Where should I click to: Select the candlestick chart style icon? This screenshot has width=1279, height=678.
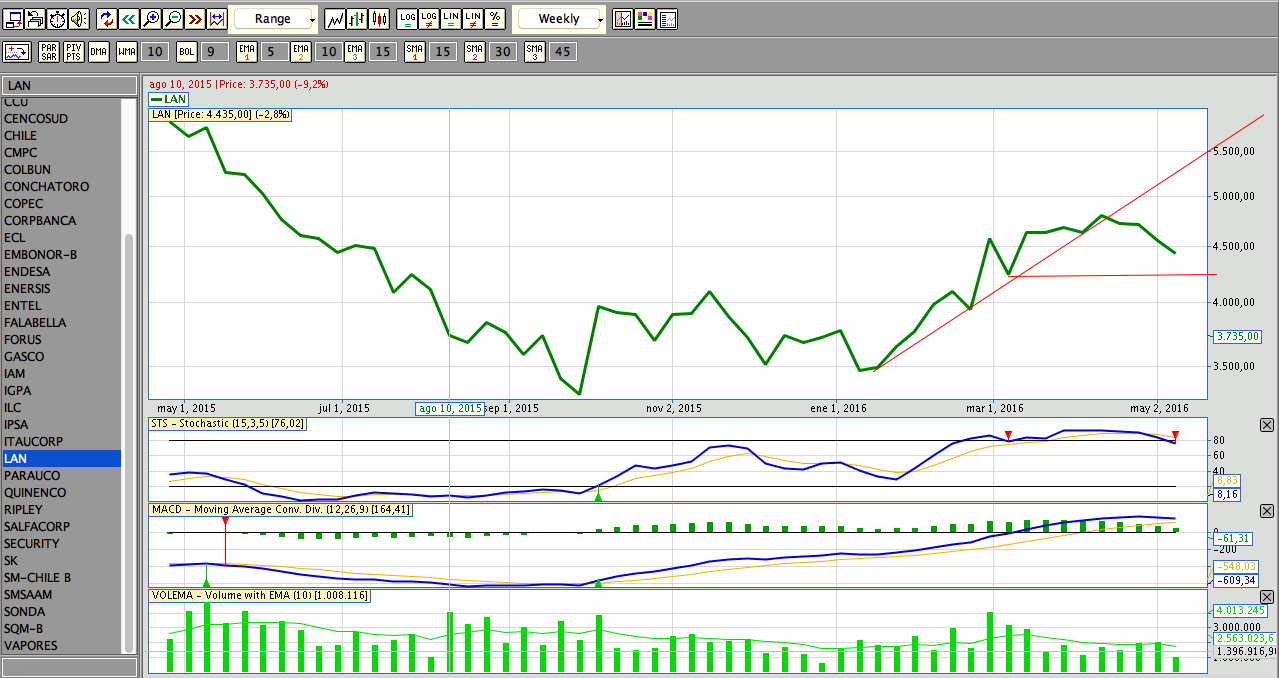380,19
